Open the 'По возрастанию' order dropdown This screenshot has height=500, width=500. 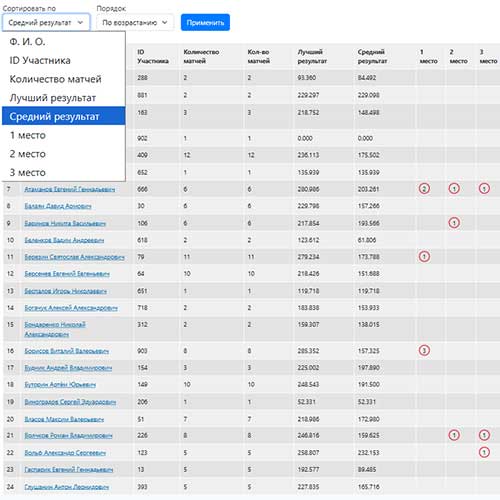coord(135,23)
